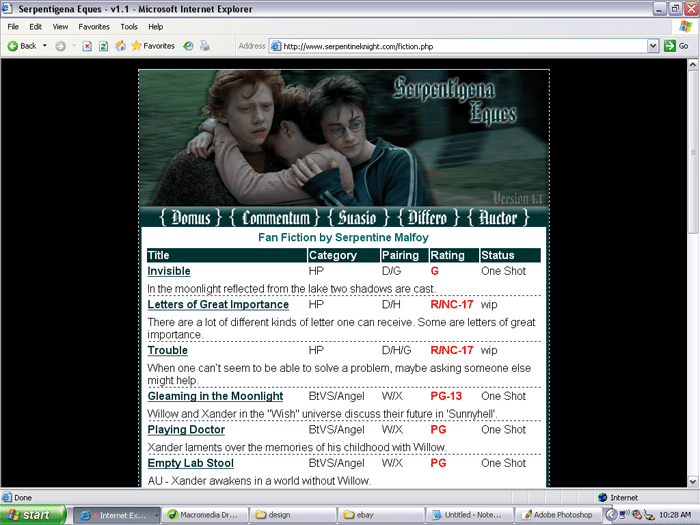Click the system clock showing 10:28 AM
700x525 pixels.
(675, 515)
